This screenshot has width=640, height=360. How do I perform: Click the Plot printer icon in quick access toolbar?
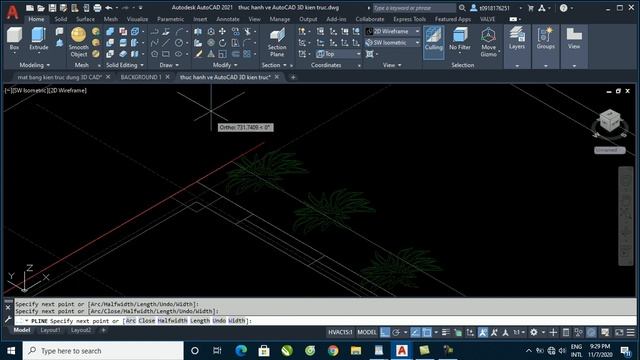tap(97, 8)
